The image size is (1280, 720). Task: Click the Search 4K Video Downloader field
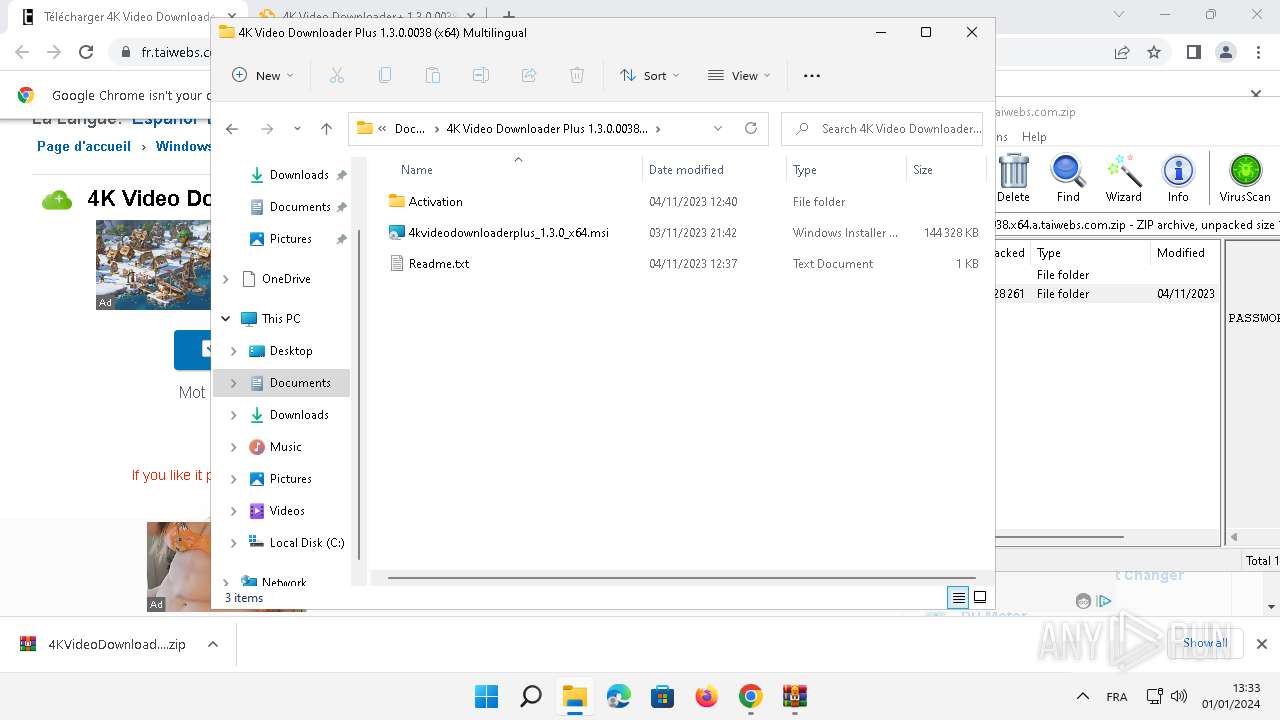point(883,128)
